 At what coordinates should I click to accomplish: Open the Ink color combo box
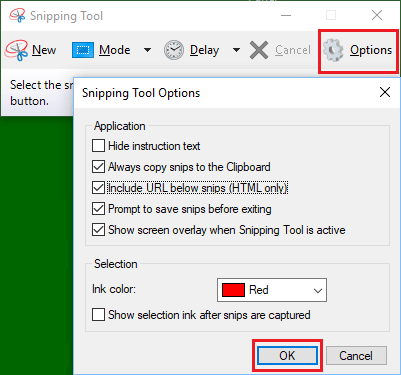(x=272, y=290)
